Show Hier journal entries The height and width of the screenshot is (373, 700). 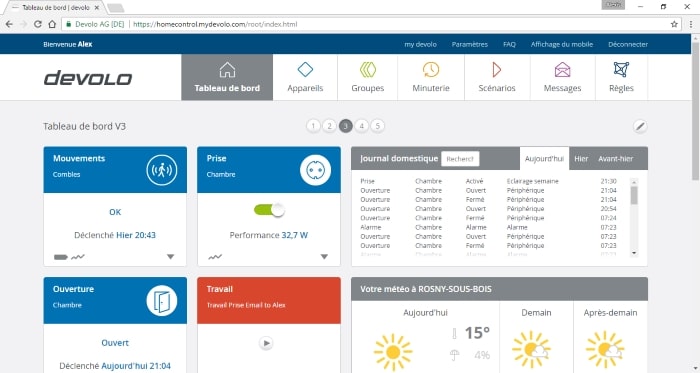click(x=581, y=159)
